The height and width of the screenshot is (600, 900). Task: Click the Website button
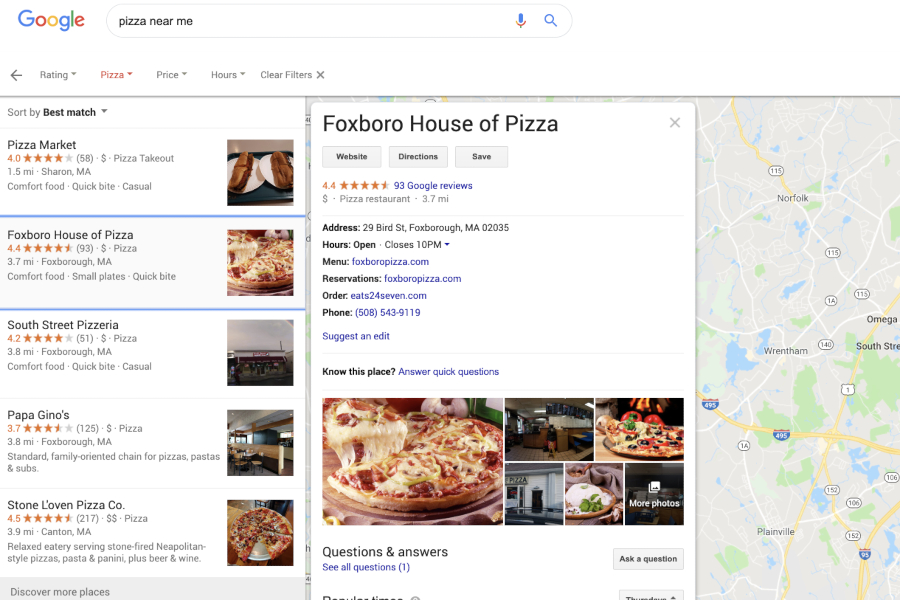pyautogui.click(x=352, y=157)
